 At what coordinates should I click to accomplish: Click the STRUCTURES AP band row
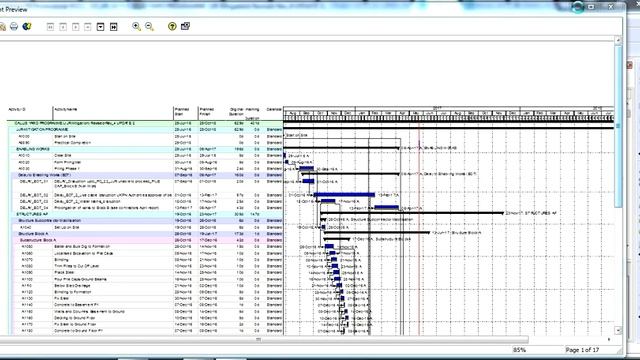[146, 214]
